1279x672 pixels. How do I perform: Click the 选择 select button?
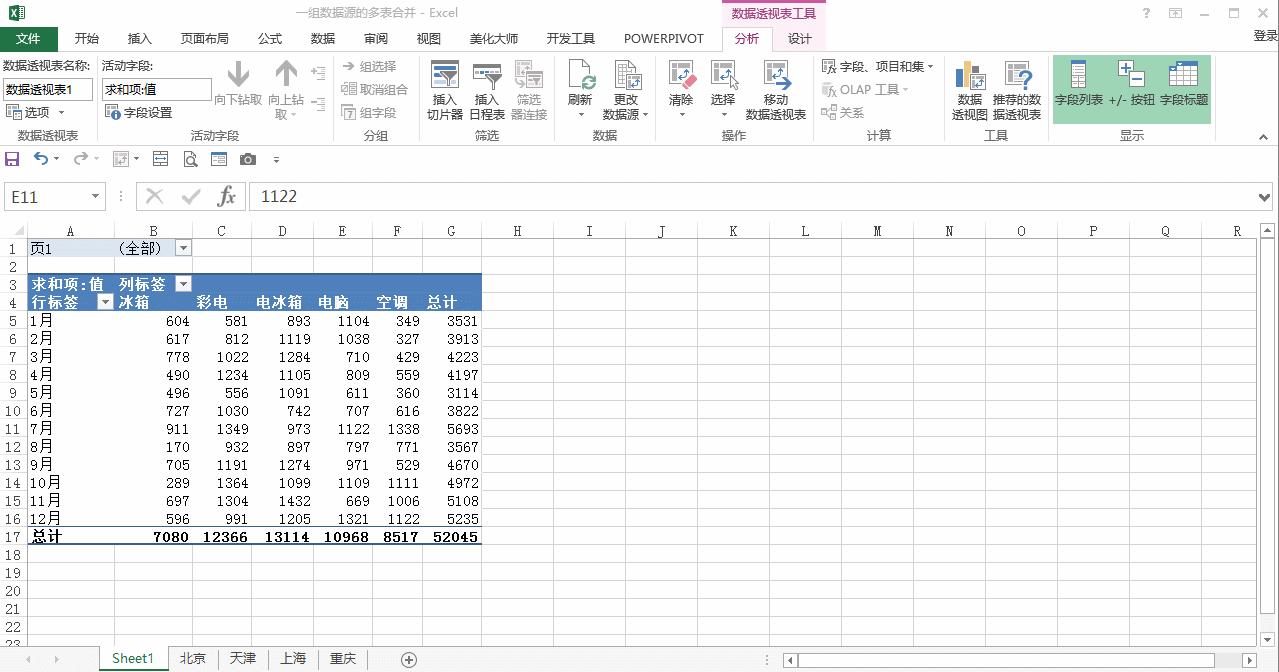tap(723, 90)
